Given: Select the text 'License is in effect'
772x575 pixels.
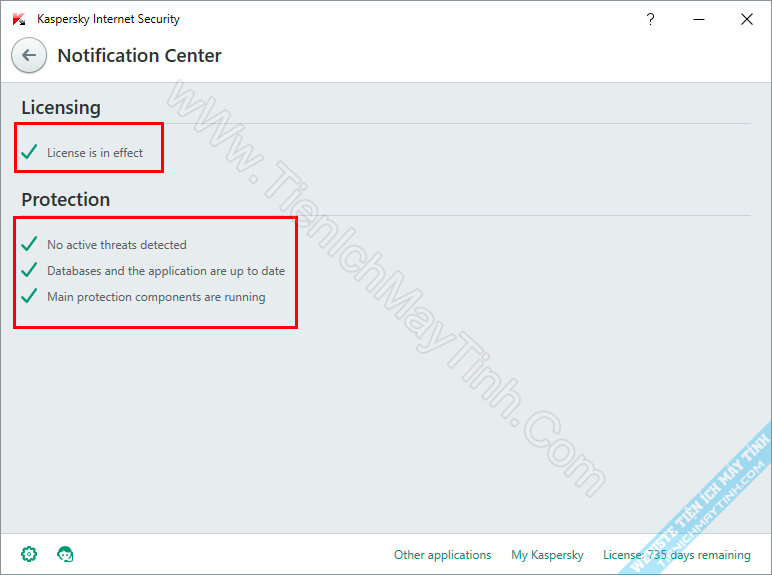Looking at the screenshot, I should (x=95, y=153).
